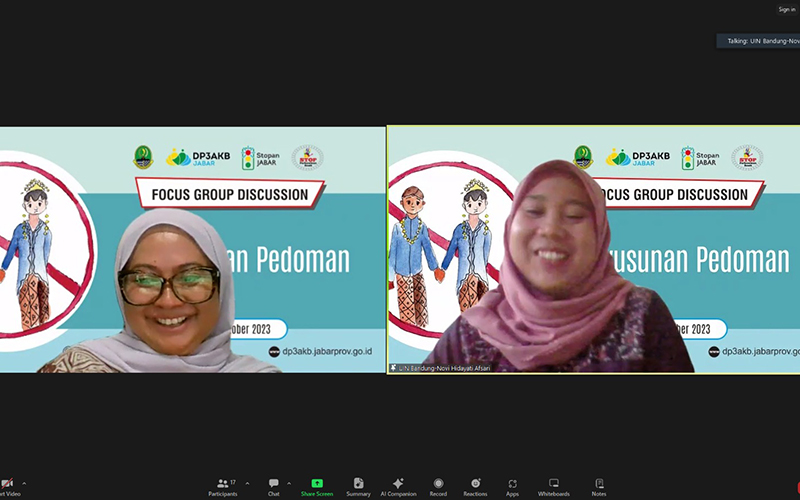Start recording with the Record button

click(438, 485)
